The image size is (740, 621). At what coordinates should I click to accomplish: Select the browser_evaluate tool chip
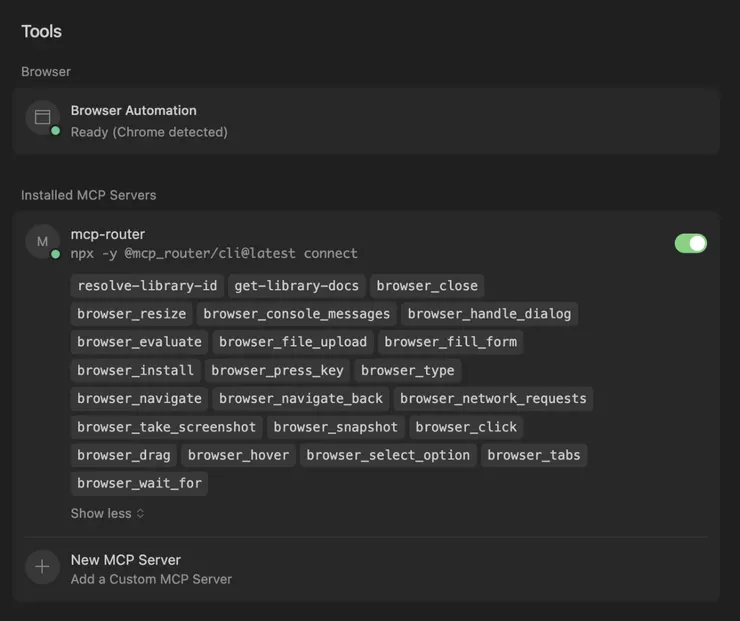[140, 342]
